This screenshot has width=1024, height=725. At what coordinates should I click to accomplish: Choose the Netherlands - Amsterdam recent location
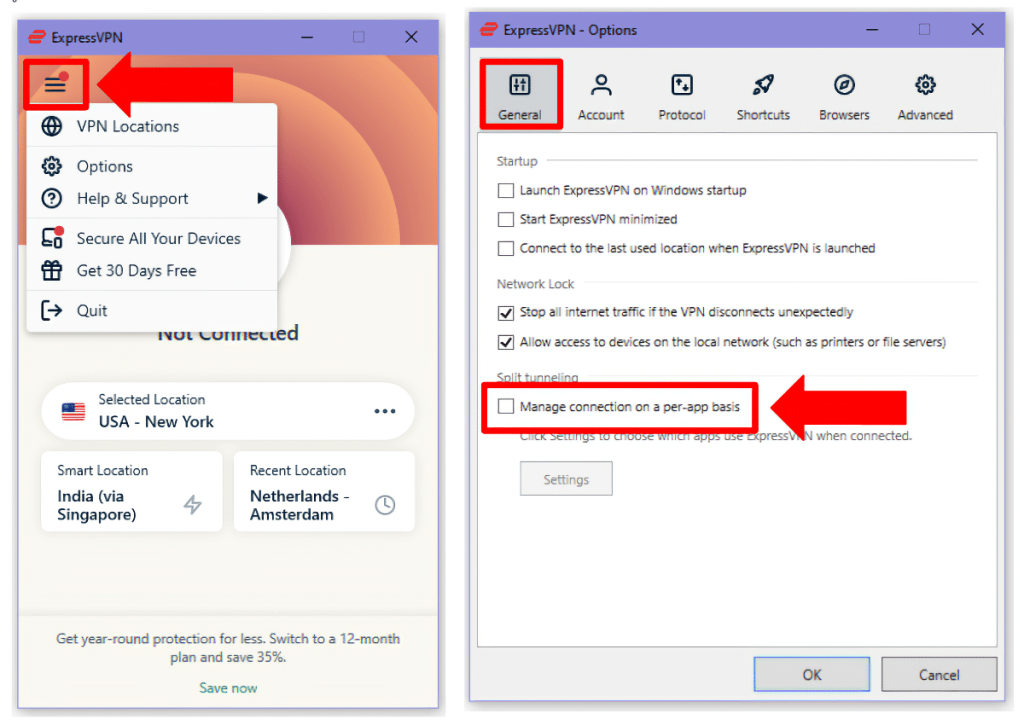[x=324, y=491]
